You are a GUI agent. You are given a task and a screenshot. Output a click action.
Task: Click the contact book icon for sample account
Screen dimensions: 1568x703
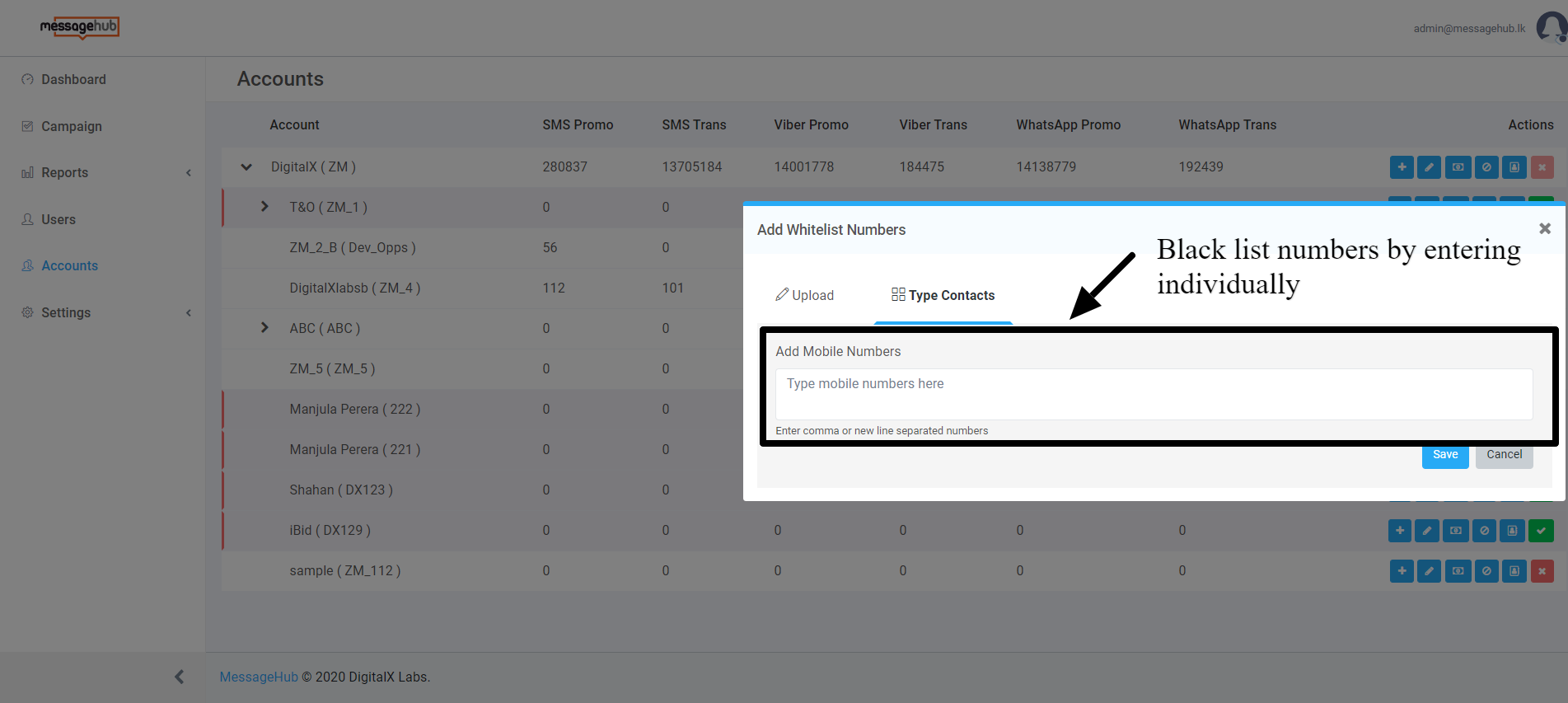tap(1514, 571)
